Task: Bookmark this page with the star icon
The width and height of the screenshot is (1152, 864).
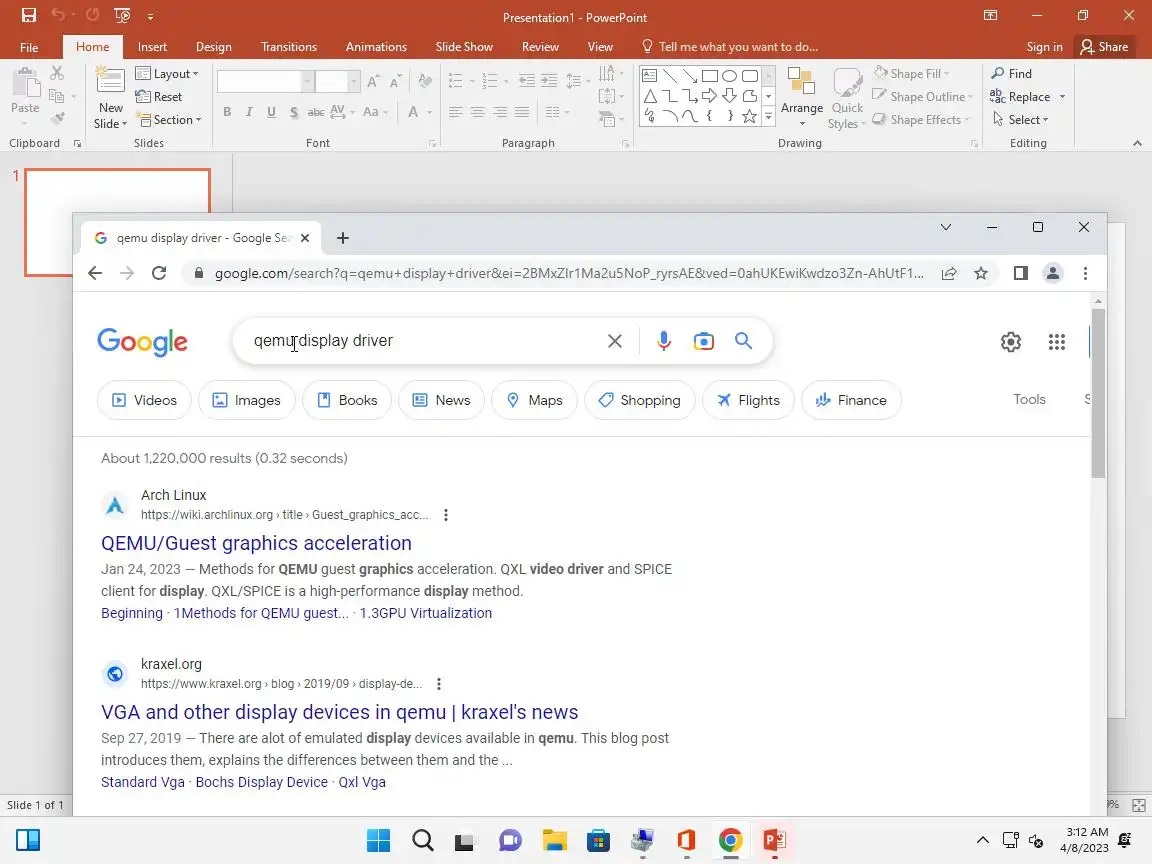Action: click(981, 273)
